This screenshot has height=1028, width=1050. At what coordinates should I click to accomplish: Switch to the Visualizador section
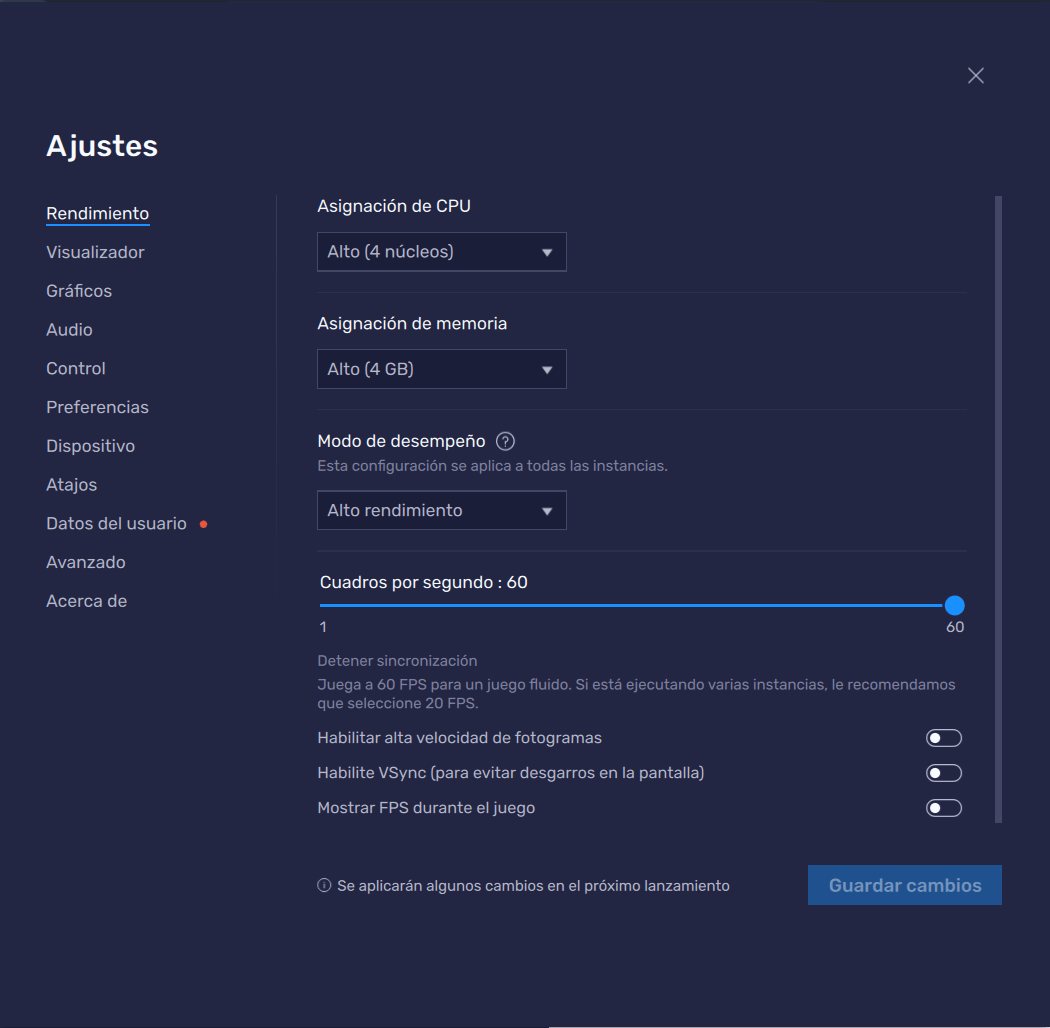[x=95, y=252]
